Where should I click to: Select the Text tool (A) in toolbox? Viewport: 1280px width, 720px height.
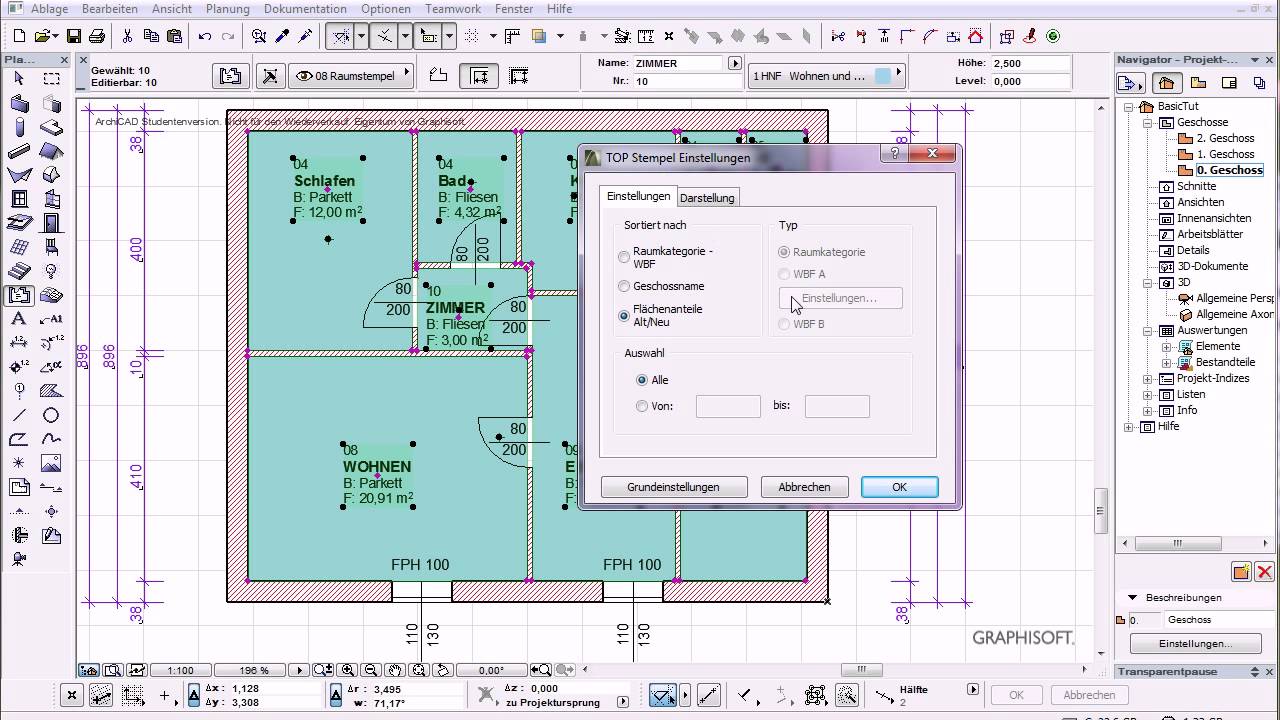(x=19, y=319)
